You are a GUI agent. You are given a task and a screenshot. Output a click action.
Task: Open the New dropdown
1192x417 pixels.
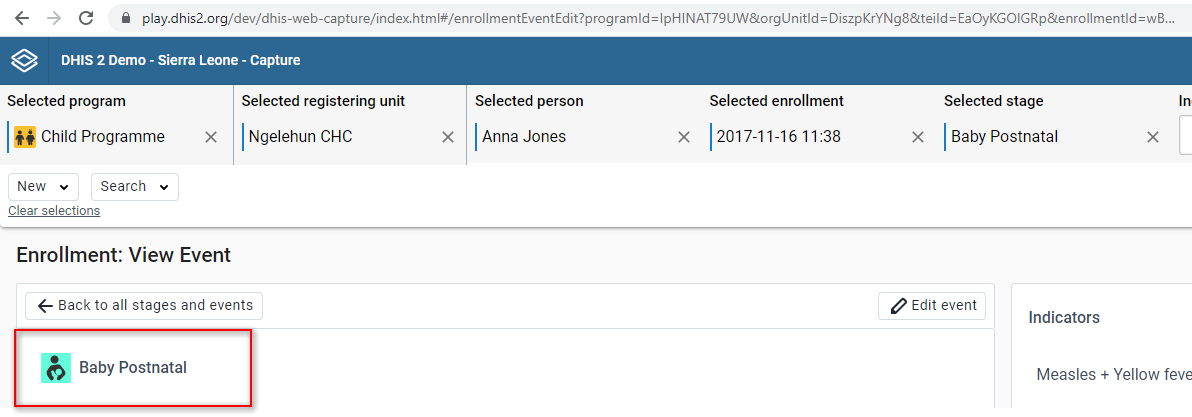click(43, 187)
